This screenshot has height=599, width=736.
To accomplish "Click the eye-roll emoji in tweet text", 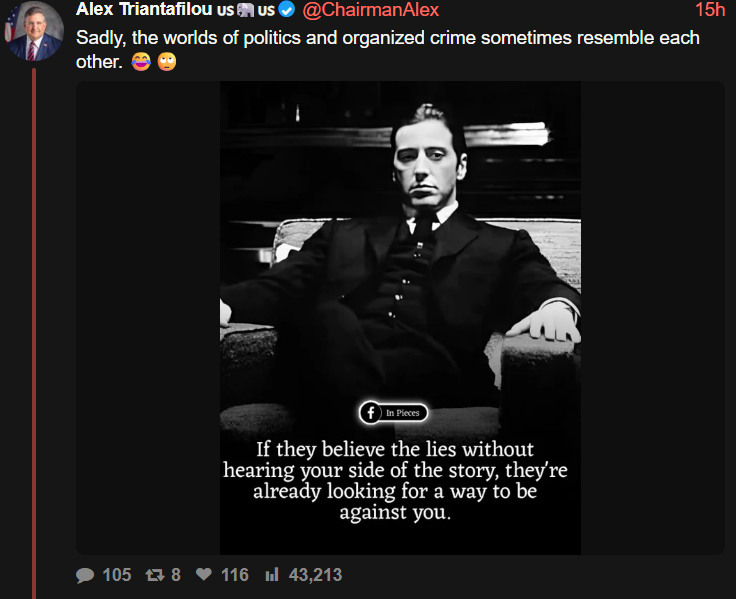I will (x=166, y=62).
